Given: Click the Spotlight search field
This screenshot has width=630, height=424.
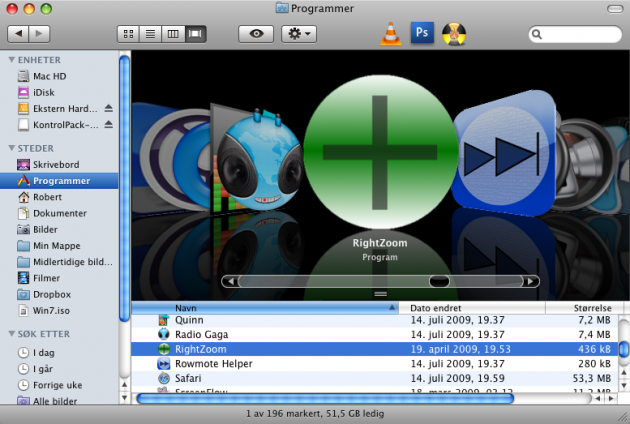Looking at the screenshot, I should pos(575,34).
